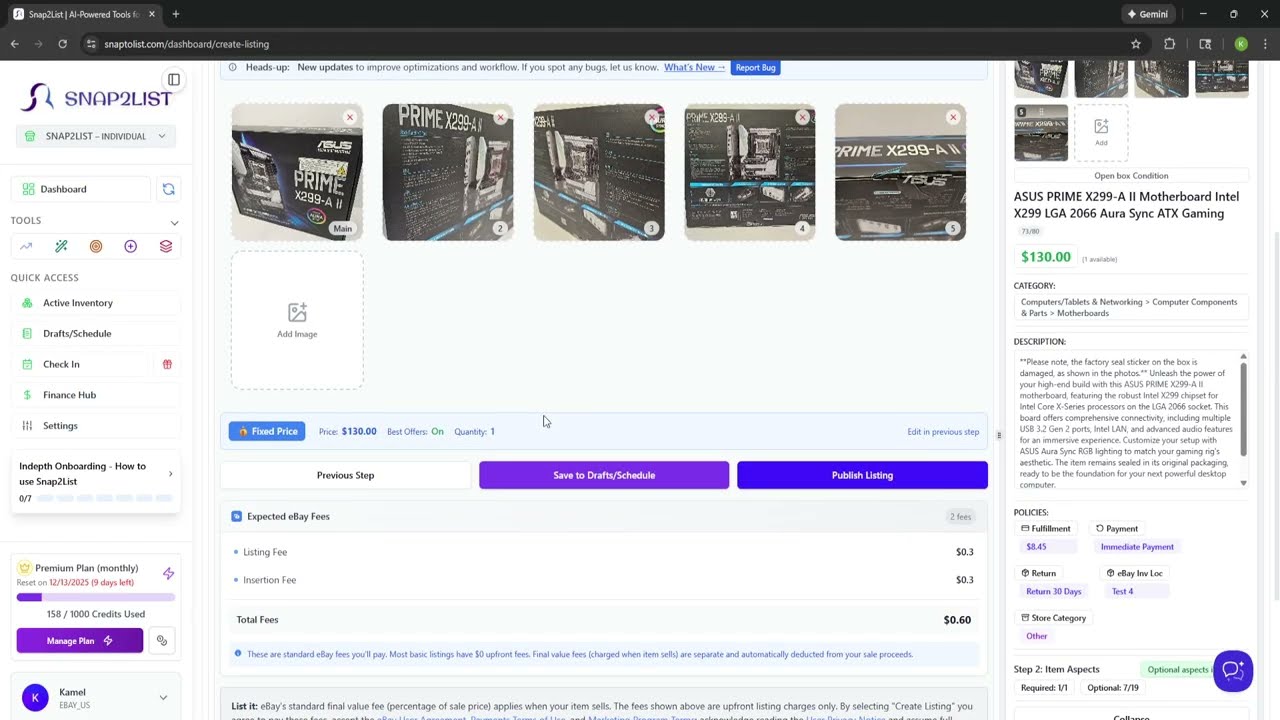1280x720 pixels.
Task: Click the Other store category tag
Action: (1037, 636)
